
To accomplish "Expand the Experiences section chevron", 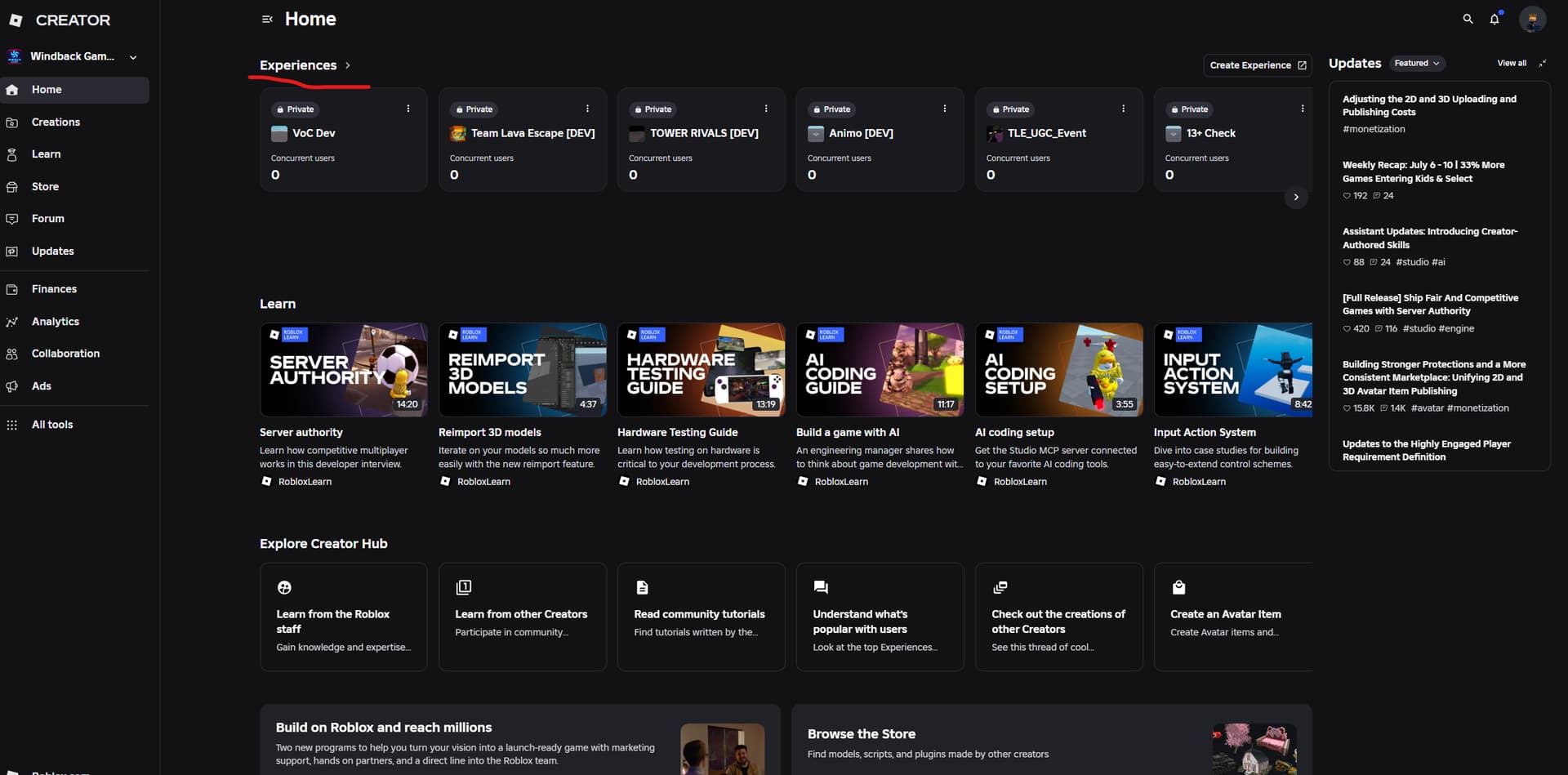I will tap(348, 65).
